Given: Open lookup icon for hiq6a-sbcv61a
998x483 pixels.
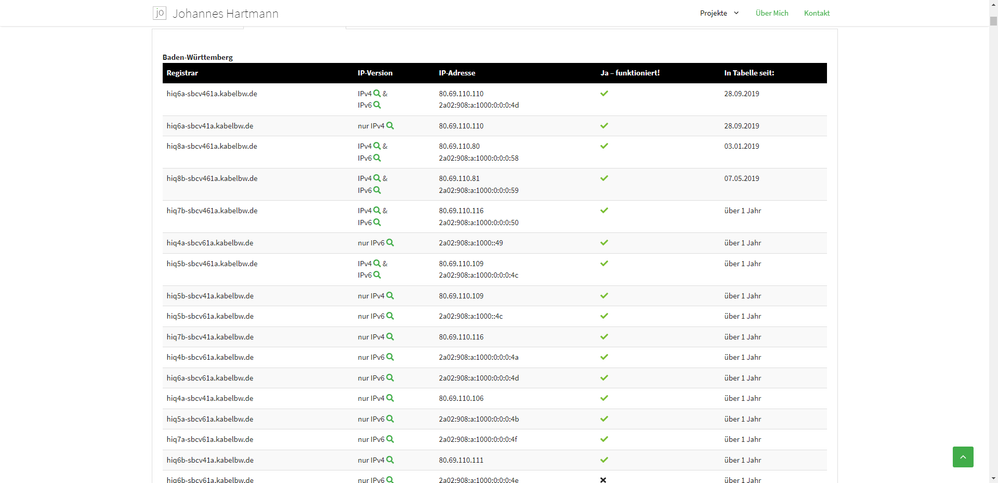Looking at the screenshot, I should coord(390,377).
